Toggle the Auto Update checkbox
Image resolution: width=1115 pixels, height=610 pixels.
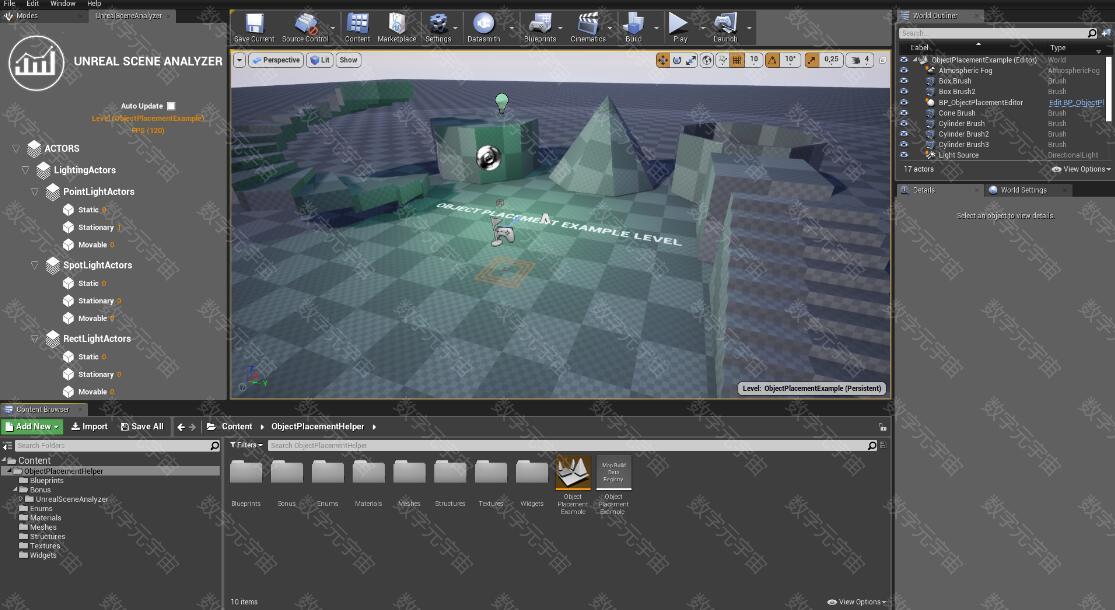point(171,106)
